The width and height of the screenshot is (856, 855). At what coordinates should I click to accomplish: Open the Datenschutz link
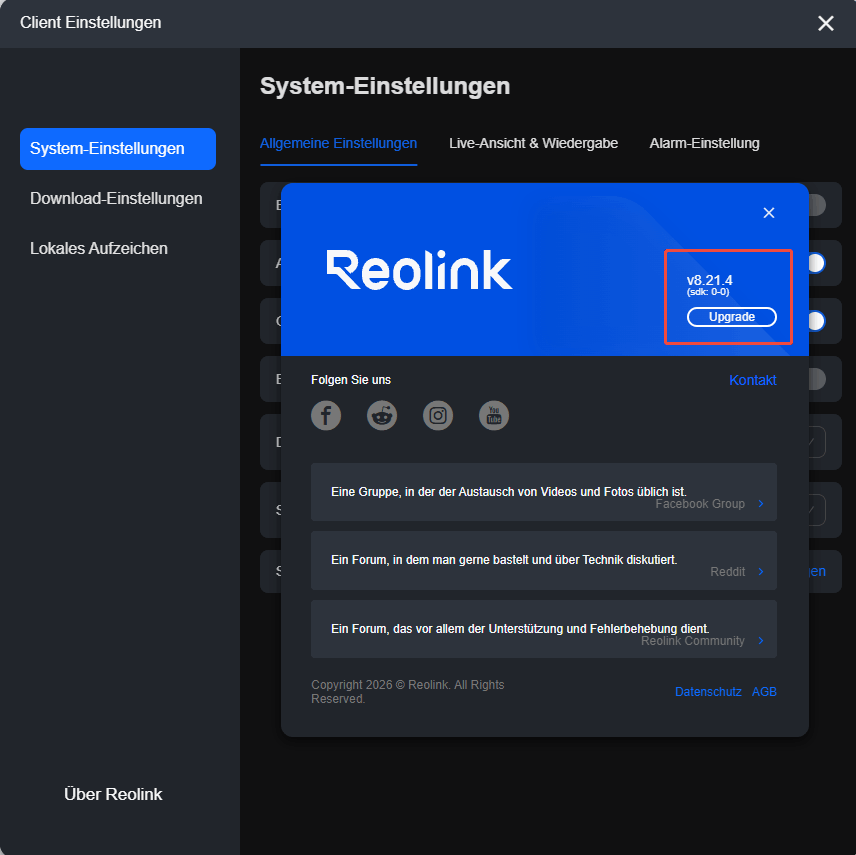pos(708,692)
